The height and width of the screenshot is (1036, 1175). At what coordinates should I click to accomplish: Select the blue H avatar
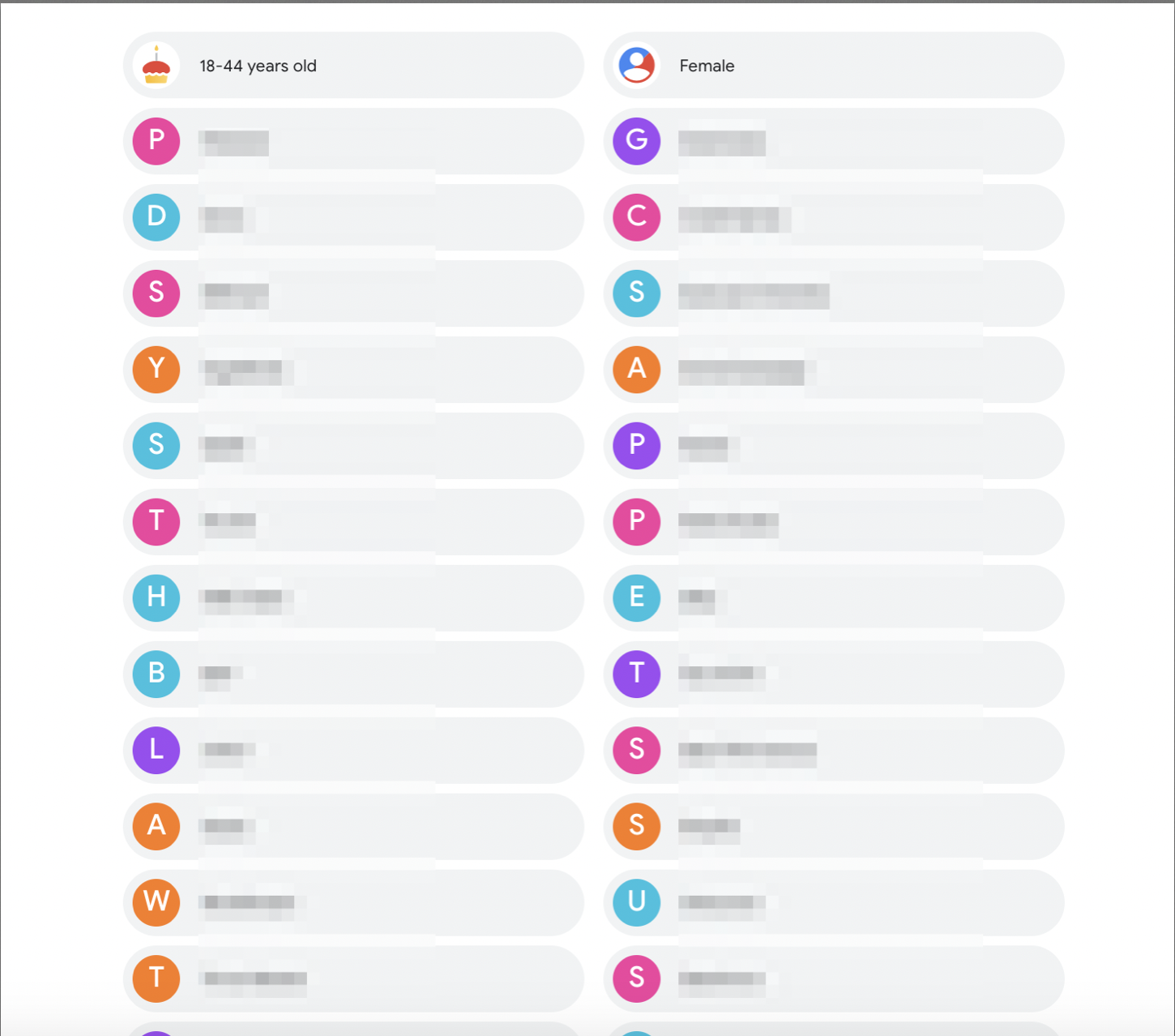coord(156,597)
